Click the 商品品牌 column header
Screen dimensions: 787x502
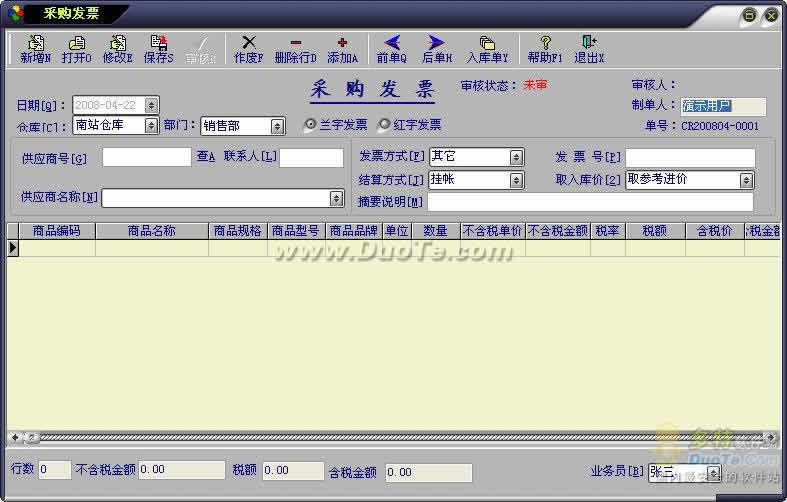(x=354, y=231)
